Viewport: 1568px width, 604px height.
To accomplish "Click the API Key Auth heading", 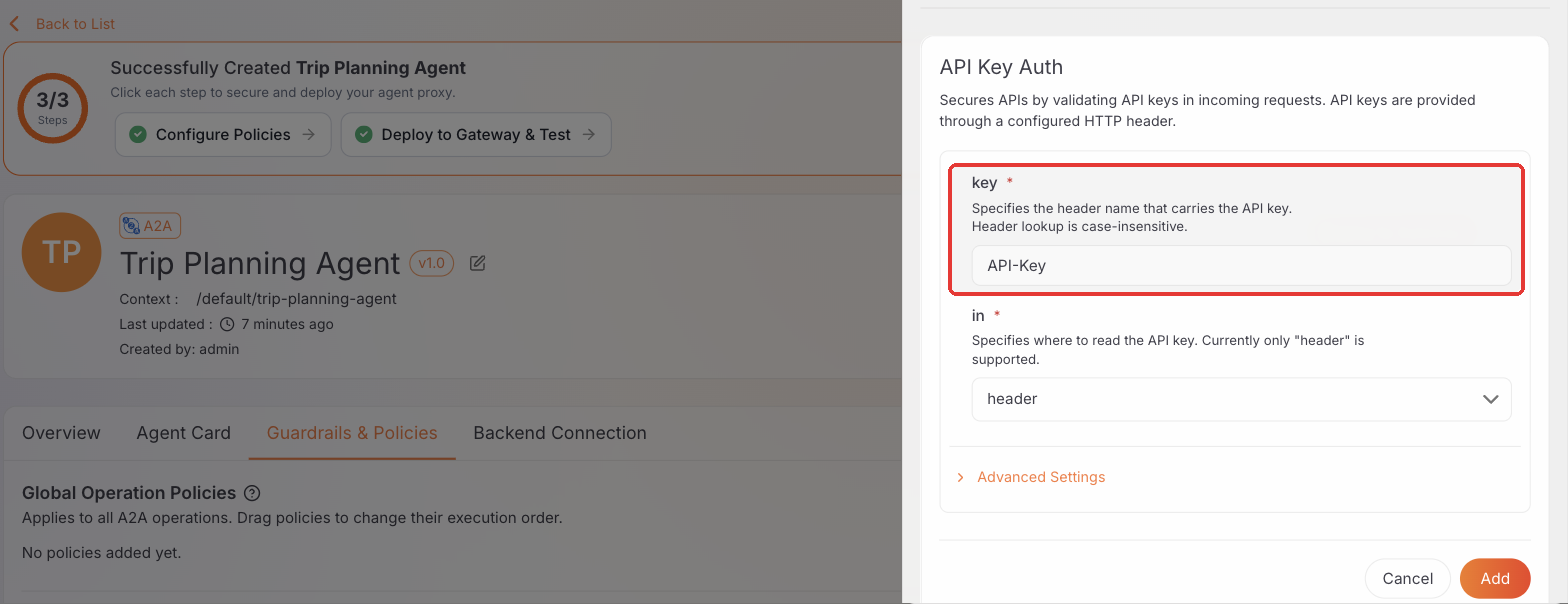I will (x=1001, y=67).
